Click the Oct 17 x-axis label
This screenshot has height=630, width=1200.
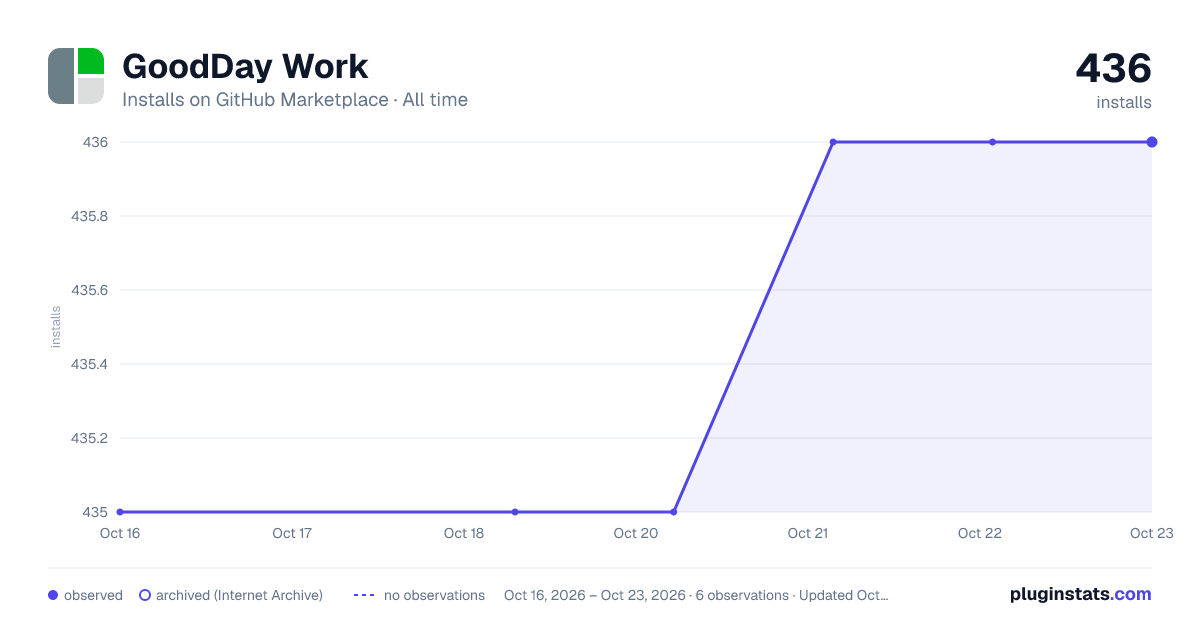pyautogui.click(x=292, y=533)
